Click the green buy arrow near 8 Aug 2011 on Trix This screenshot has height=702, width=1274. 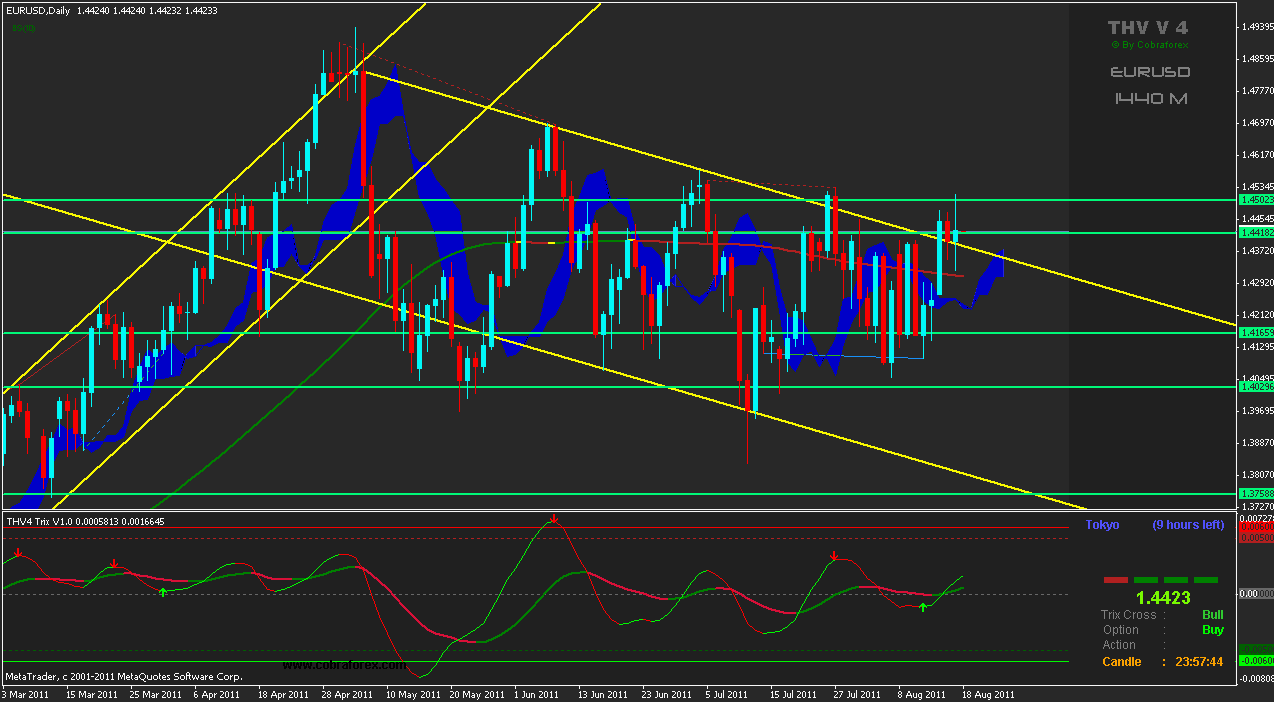923,607
